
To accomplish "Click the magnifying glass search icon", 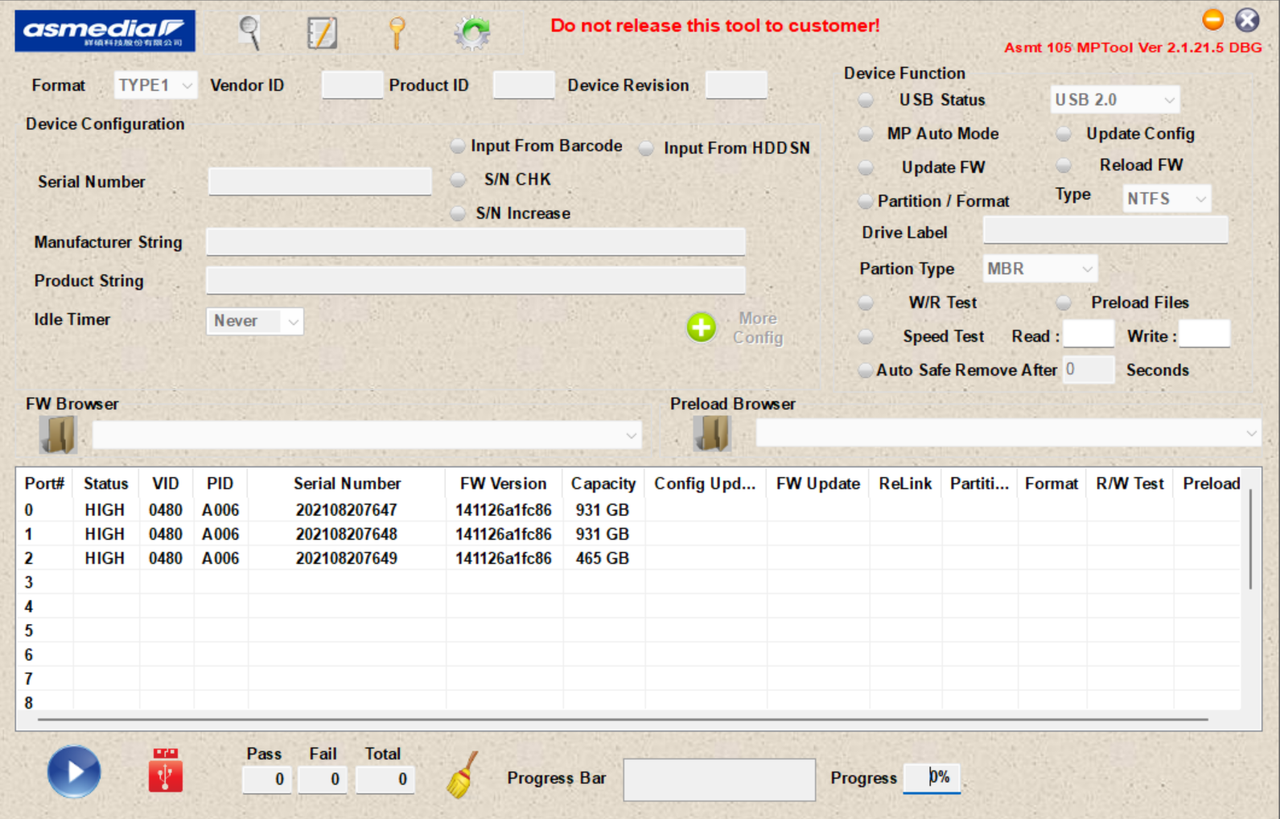I will coord(250,33).
